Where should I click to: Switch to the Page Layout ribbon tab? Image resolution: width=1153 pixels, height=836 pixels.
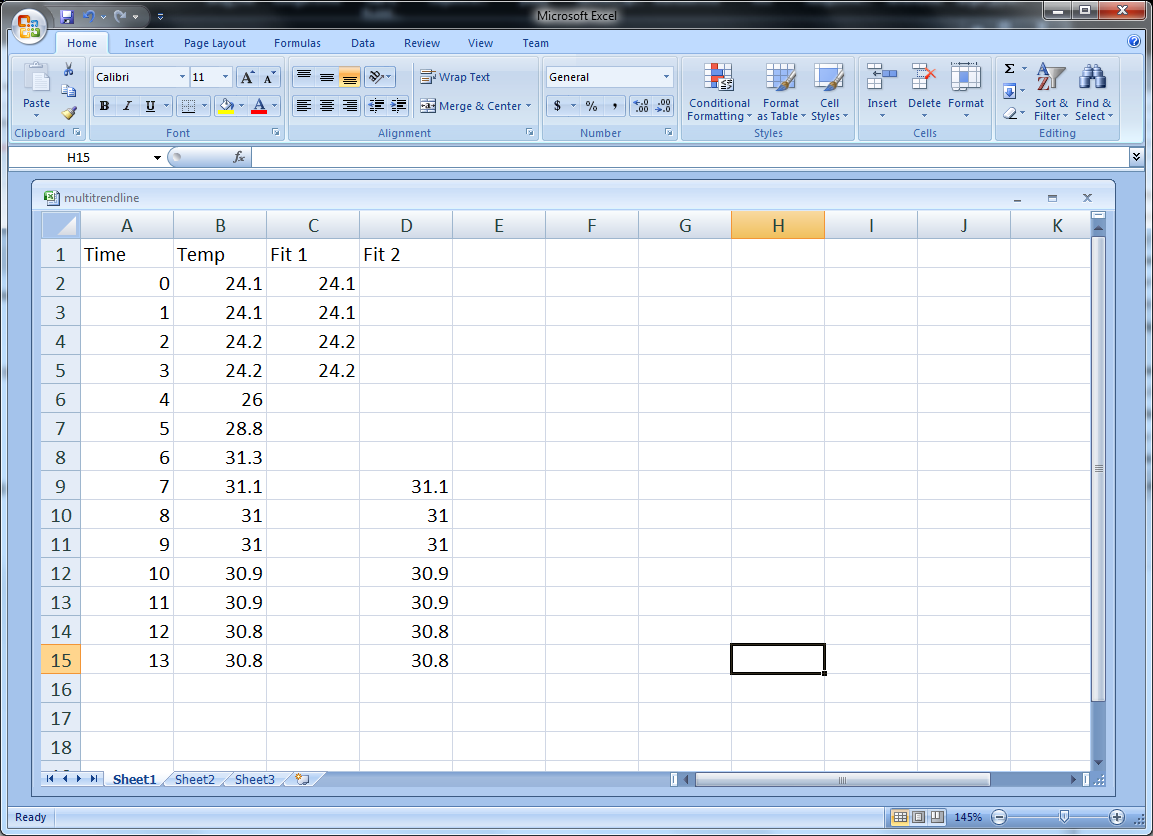pos(215,43)
